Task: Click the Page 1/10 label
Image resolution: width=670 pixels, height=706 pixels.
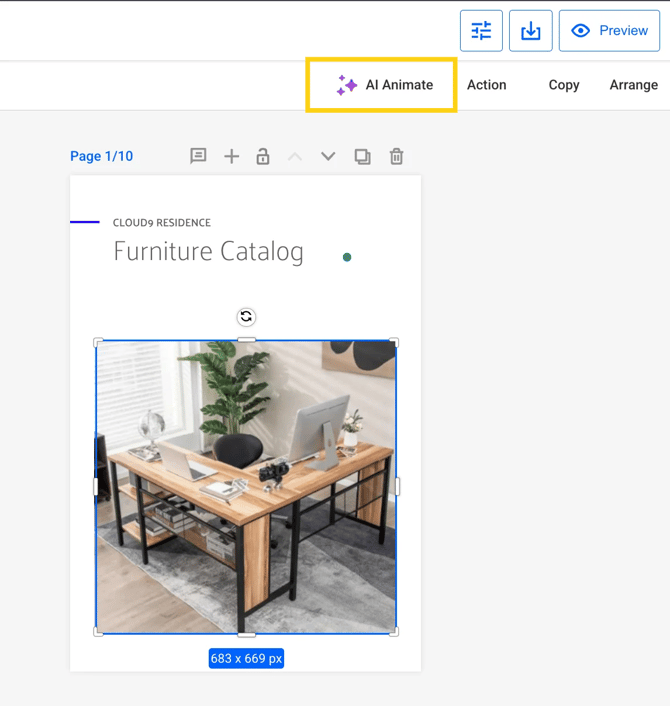Action: click(101, 156)
